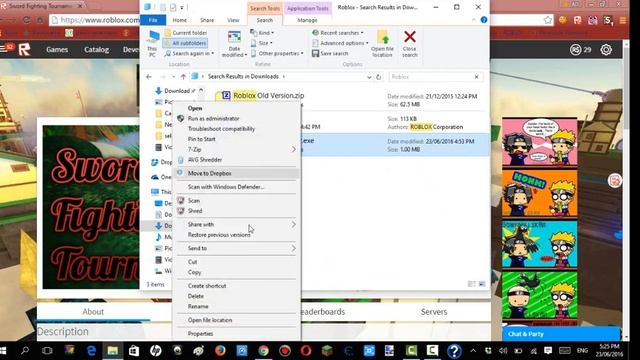Click This PC icon in ribbon
Image resolution: width=640 pixels, height=360 pixels.
[152, 43]
